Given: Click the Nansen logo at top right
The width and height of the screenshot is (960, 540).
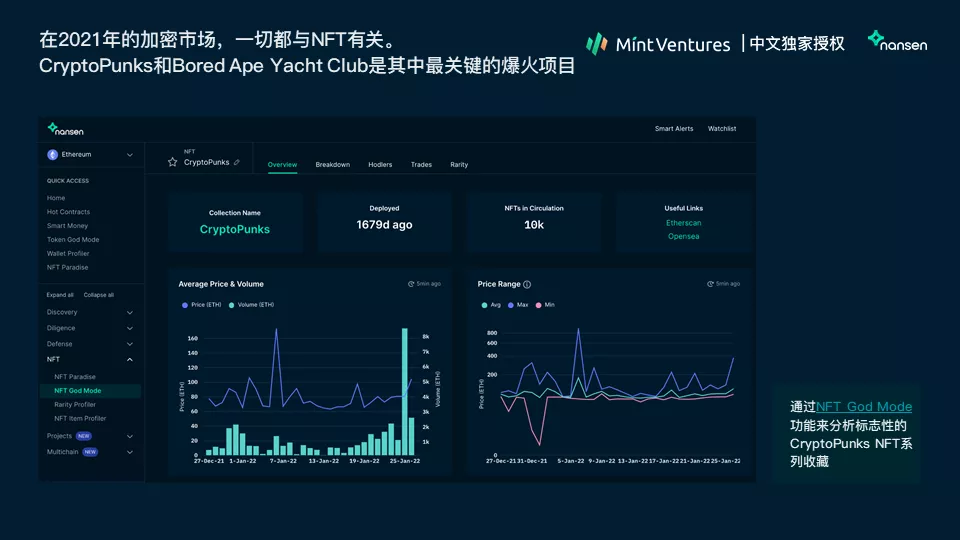Looking at the screenshot, I should [x=898, y=42].
